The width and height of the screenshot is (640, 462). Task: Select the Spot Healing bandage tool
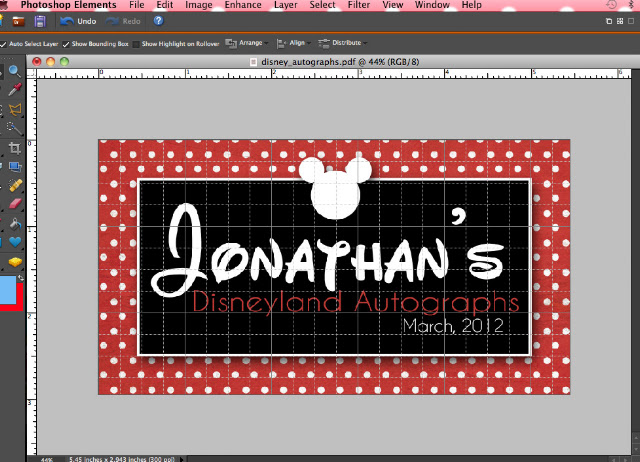(x=15, y=185)
